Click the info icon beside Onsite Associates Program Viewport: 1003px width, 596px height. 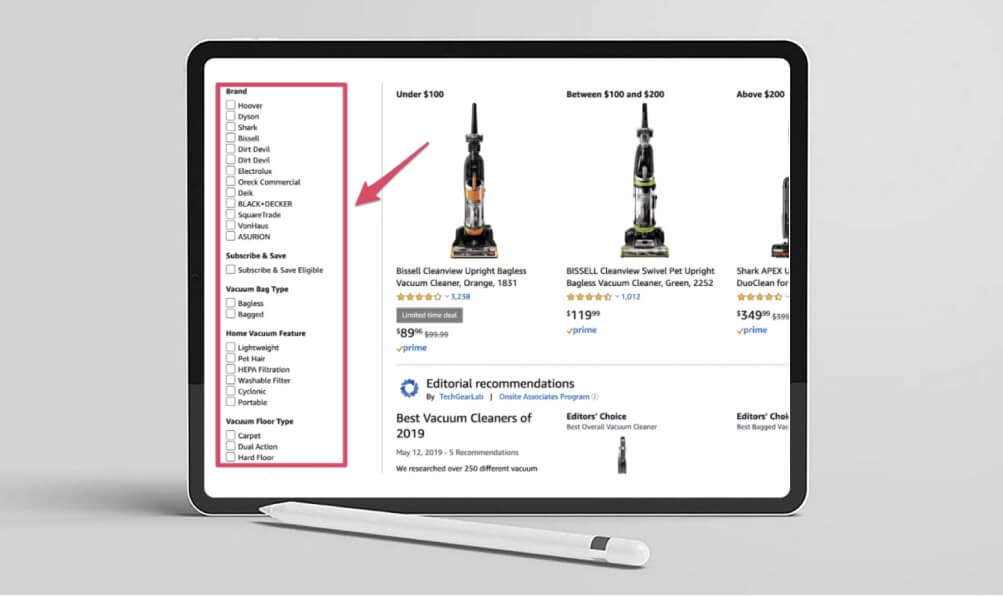[595, 397]
